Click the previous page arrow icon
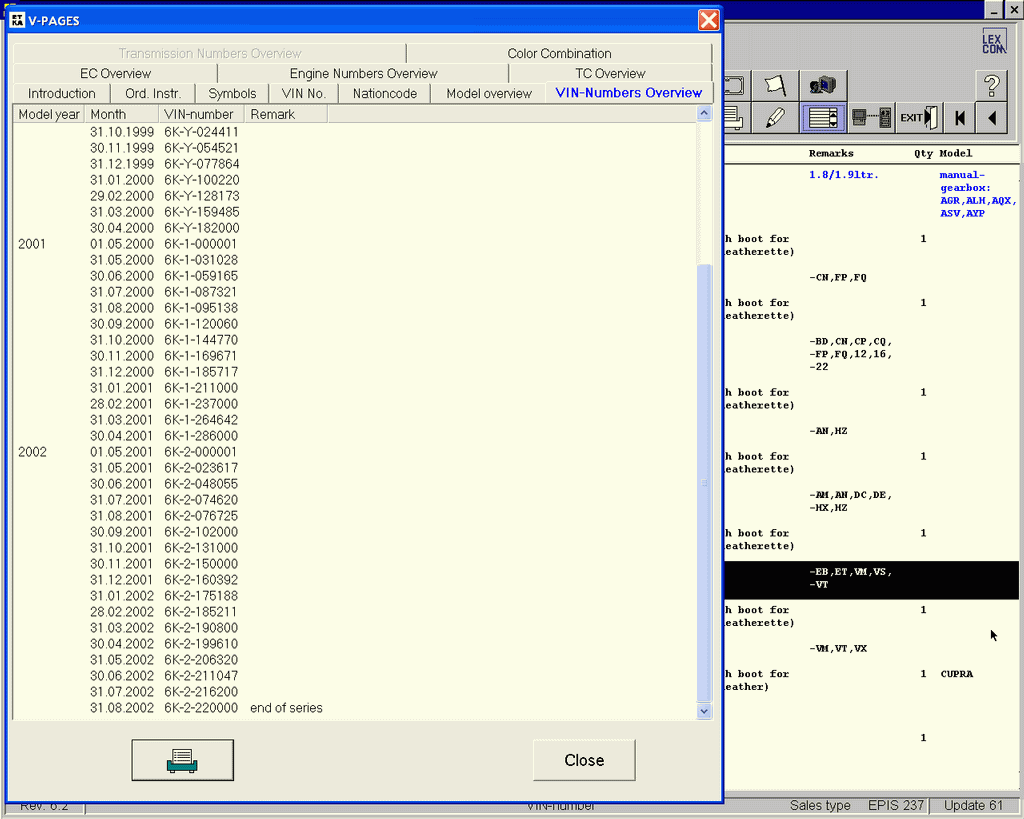Viewport: 1024px width, 819px height. [x=992, y=118]
